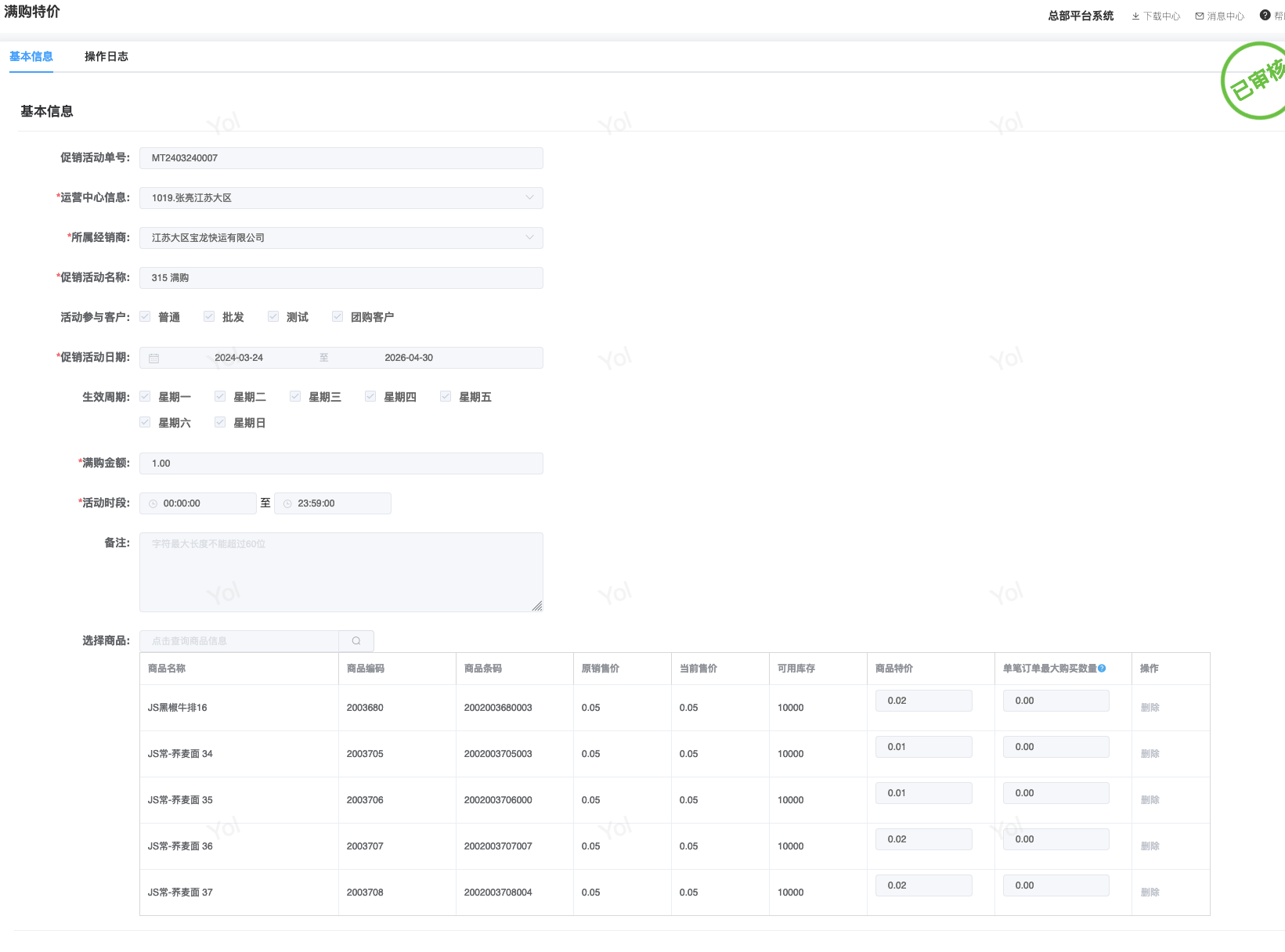Image resolution: width=1285 pixels, height=952 pixels.
Task: Click the start date 2024-03-24
Action: tap(239, 358)
